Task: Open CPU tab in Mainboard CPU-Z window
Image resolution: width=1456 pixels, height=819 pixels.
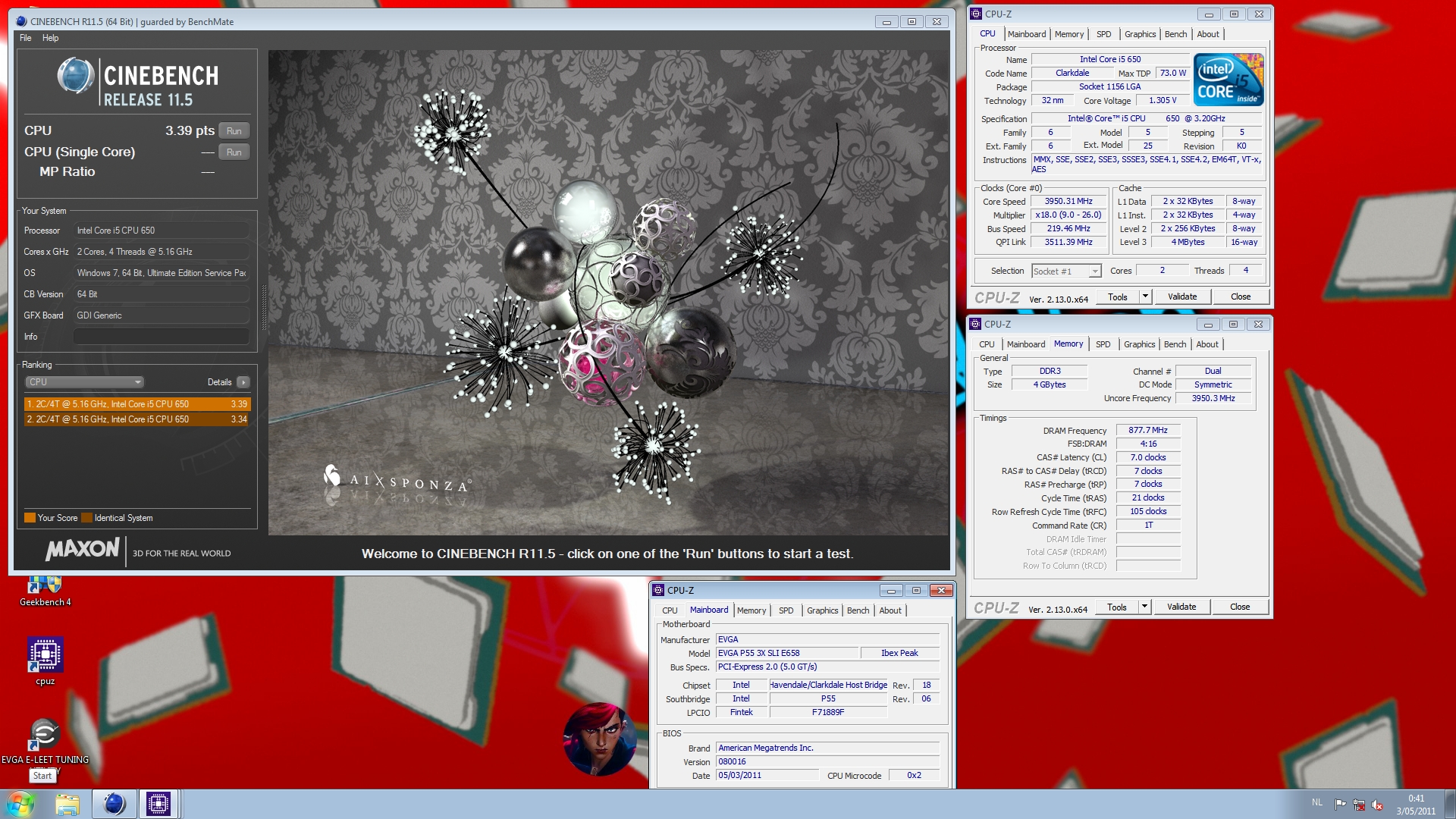Action: (670, 610)
